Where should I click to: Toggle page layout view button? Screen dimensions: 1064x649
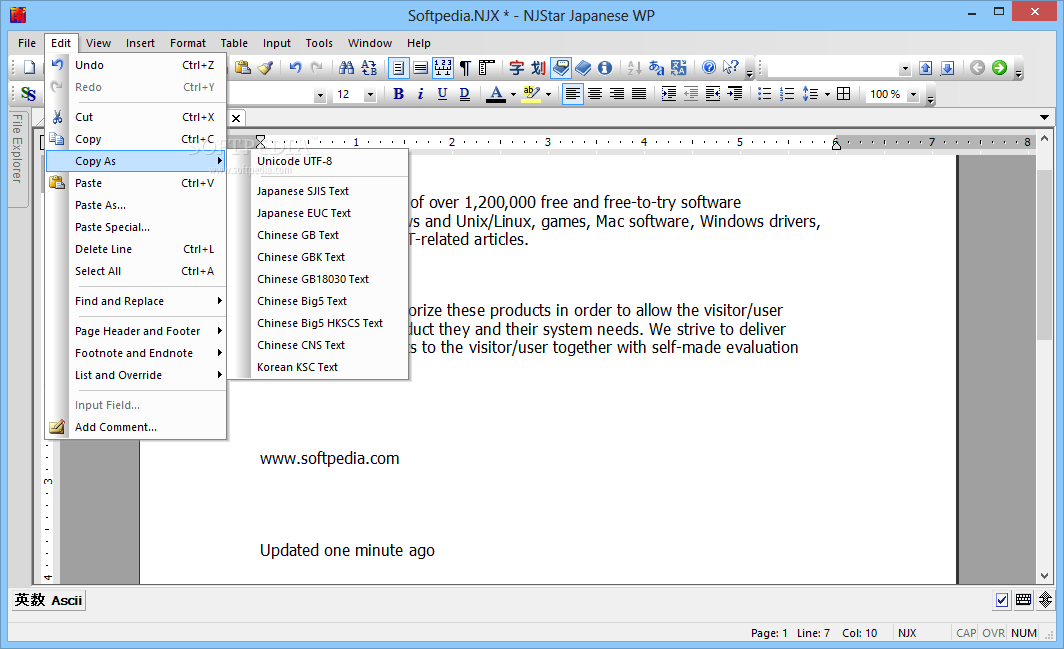pos(398,67)
